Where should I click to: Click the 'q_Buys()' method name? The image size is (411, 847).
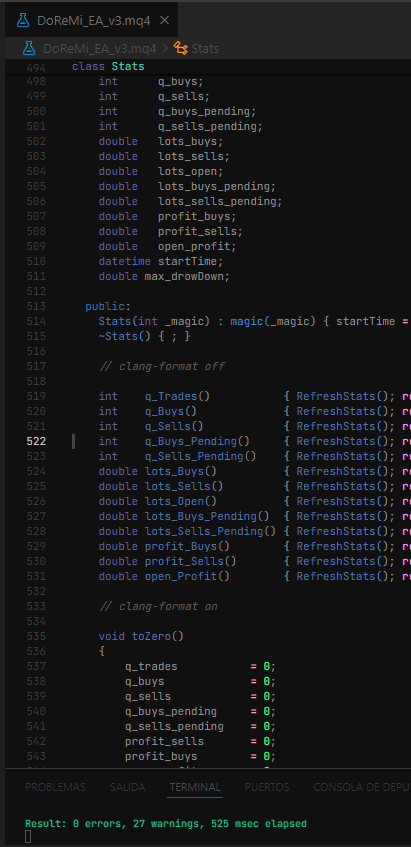click(171, 412)
